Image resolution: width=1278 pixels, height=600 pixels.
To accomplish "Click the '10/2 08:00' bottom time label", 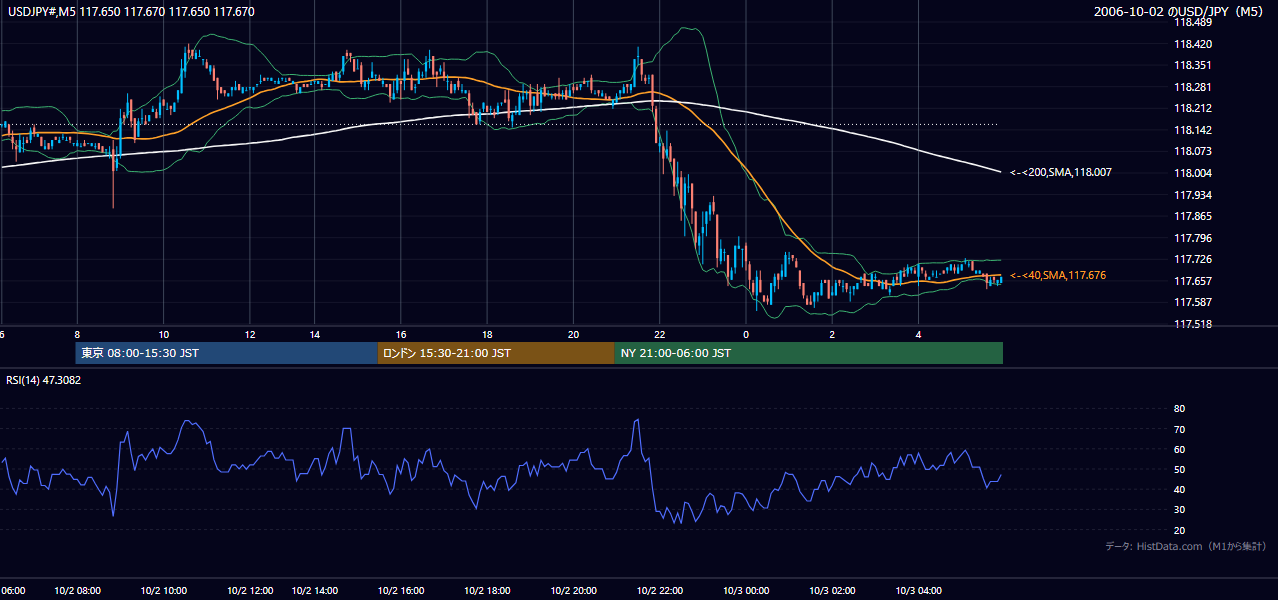I will pos(77,590).
